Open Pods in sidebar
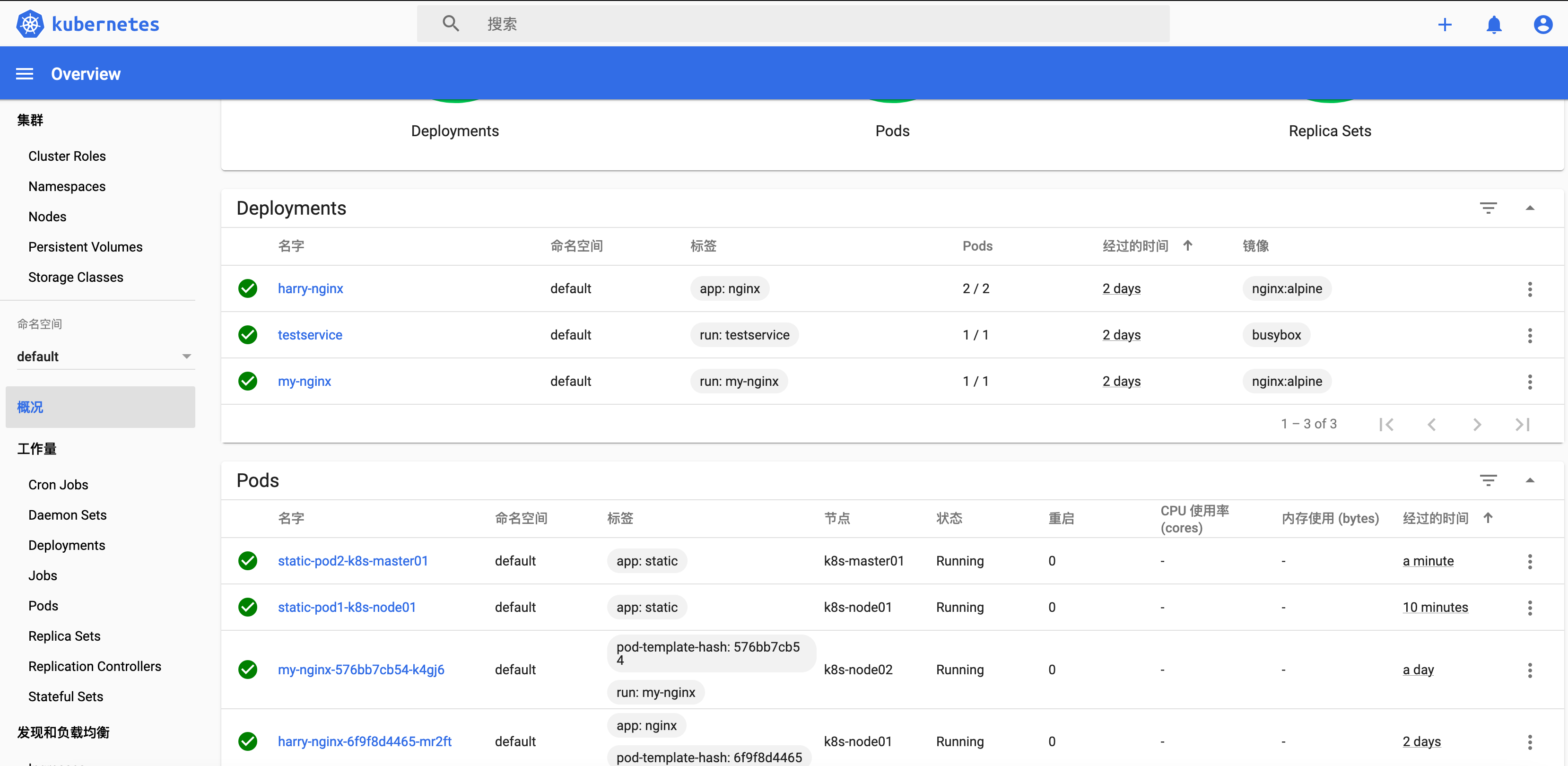1568x766 pixels. (x=43, y=606)
